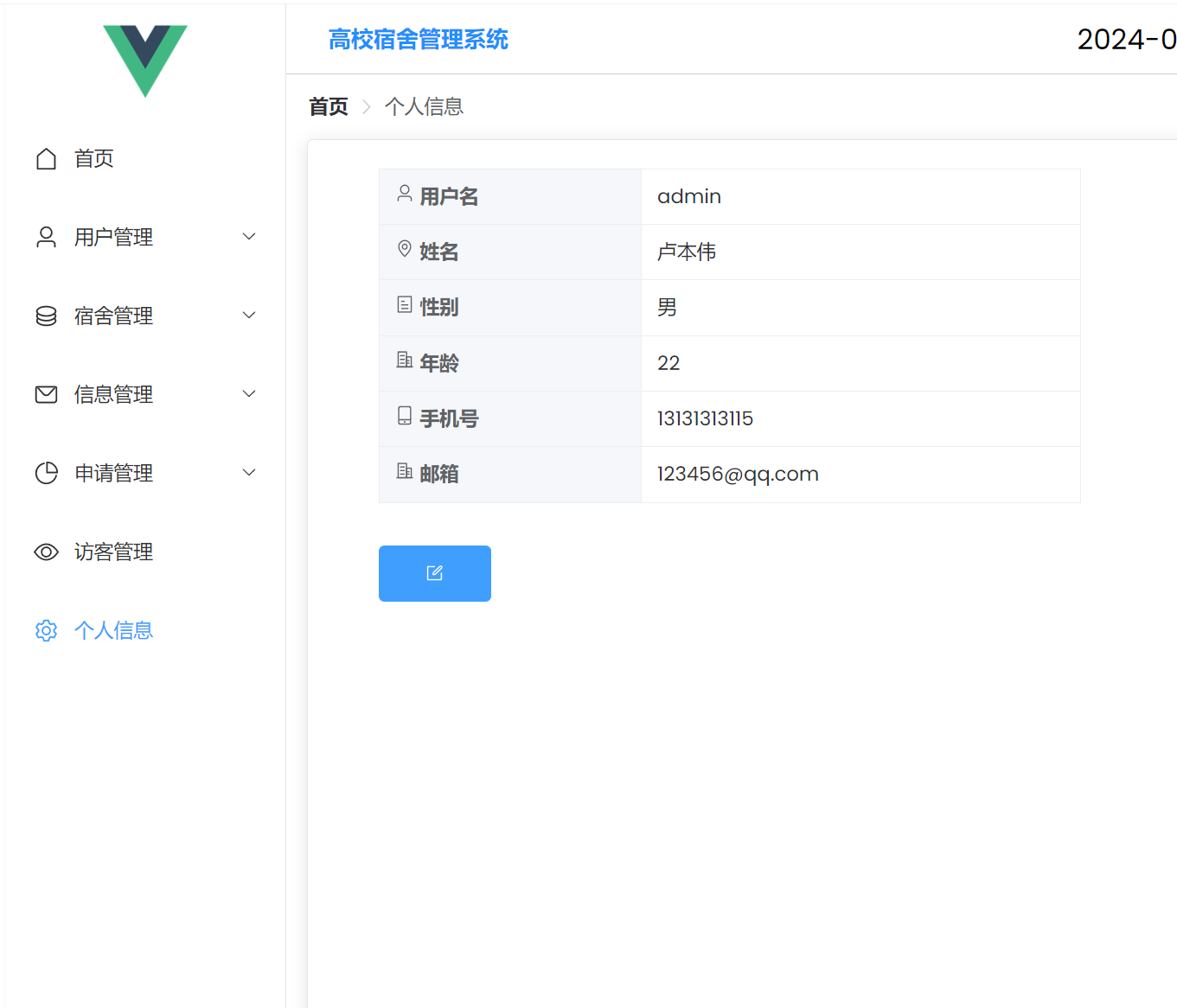
Task: Click the Vue logo in the sidebar
Action: click(145, 61)
